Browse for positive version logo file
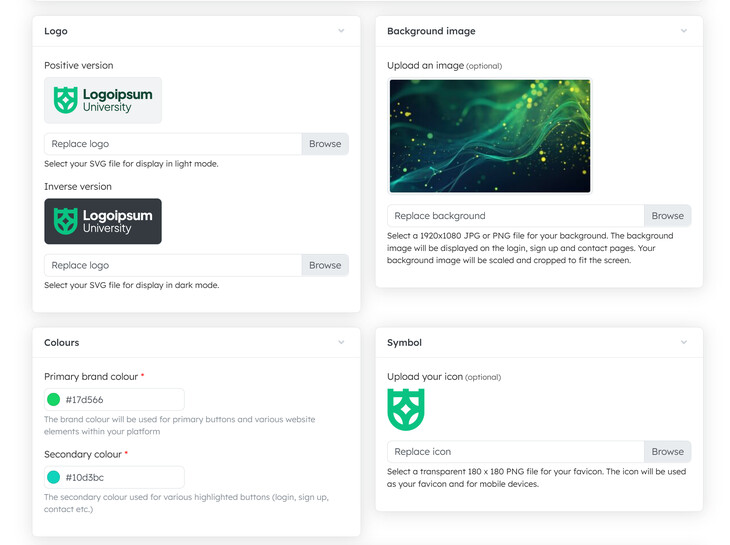The width and height of the screenshot is (730, 545). (325, 144)
